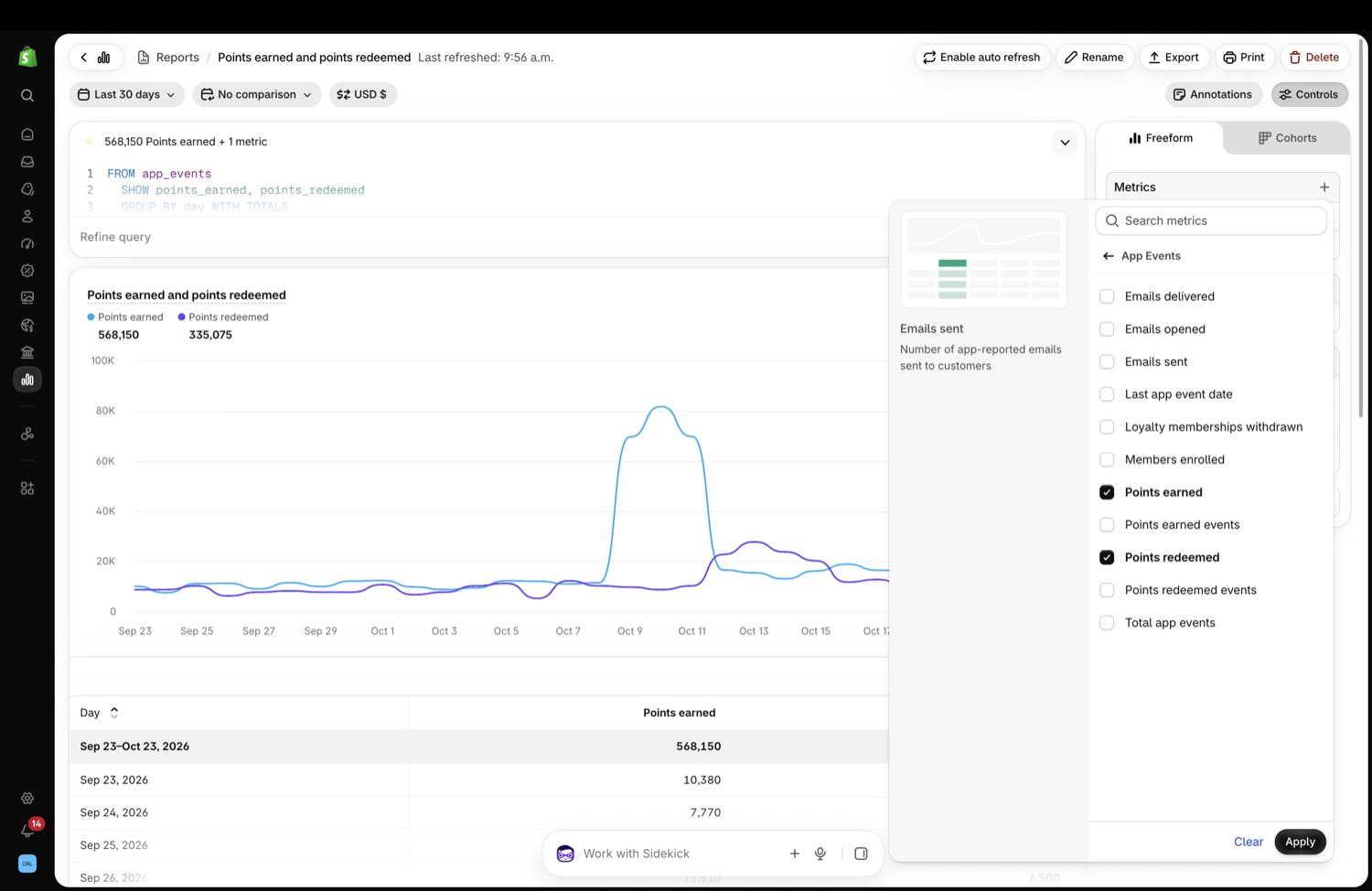This screenshot has width=1372, height=891.
Task: Click Enable auto refresh
Action: click(981, 57)
